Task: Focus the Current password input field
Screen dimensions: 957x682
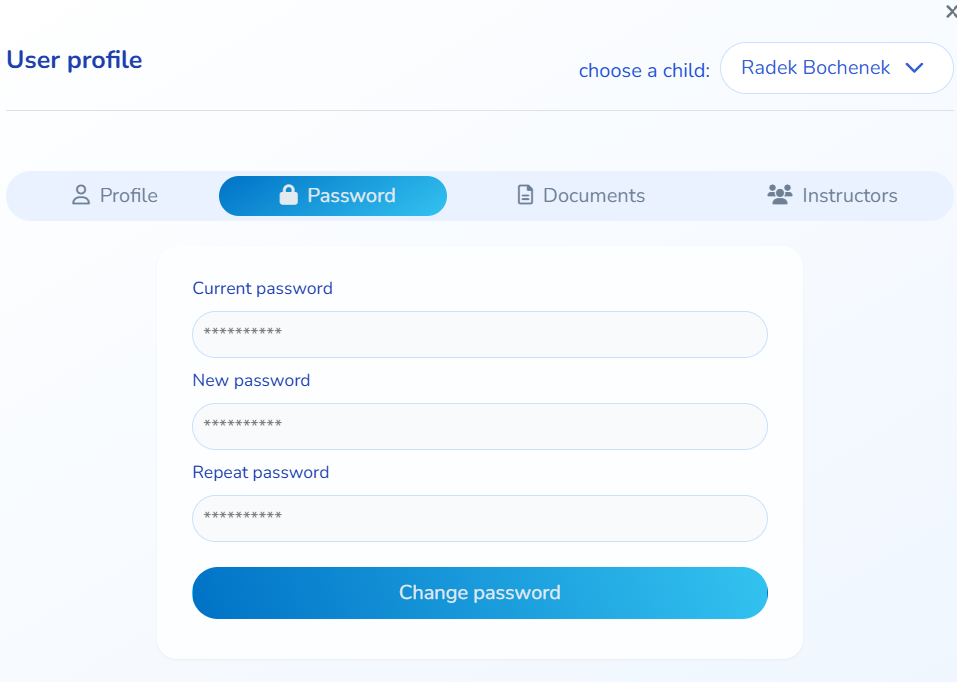Action: point(479,334)
